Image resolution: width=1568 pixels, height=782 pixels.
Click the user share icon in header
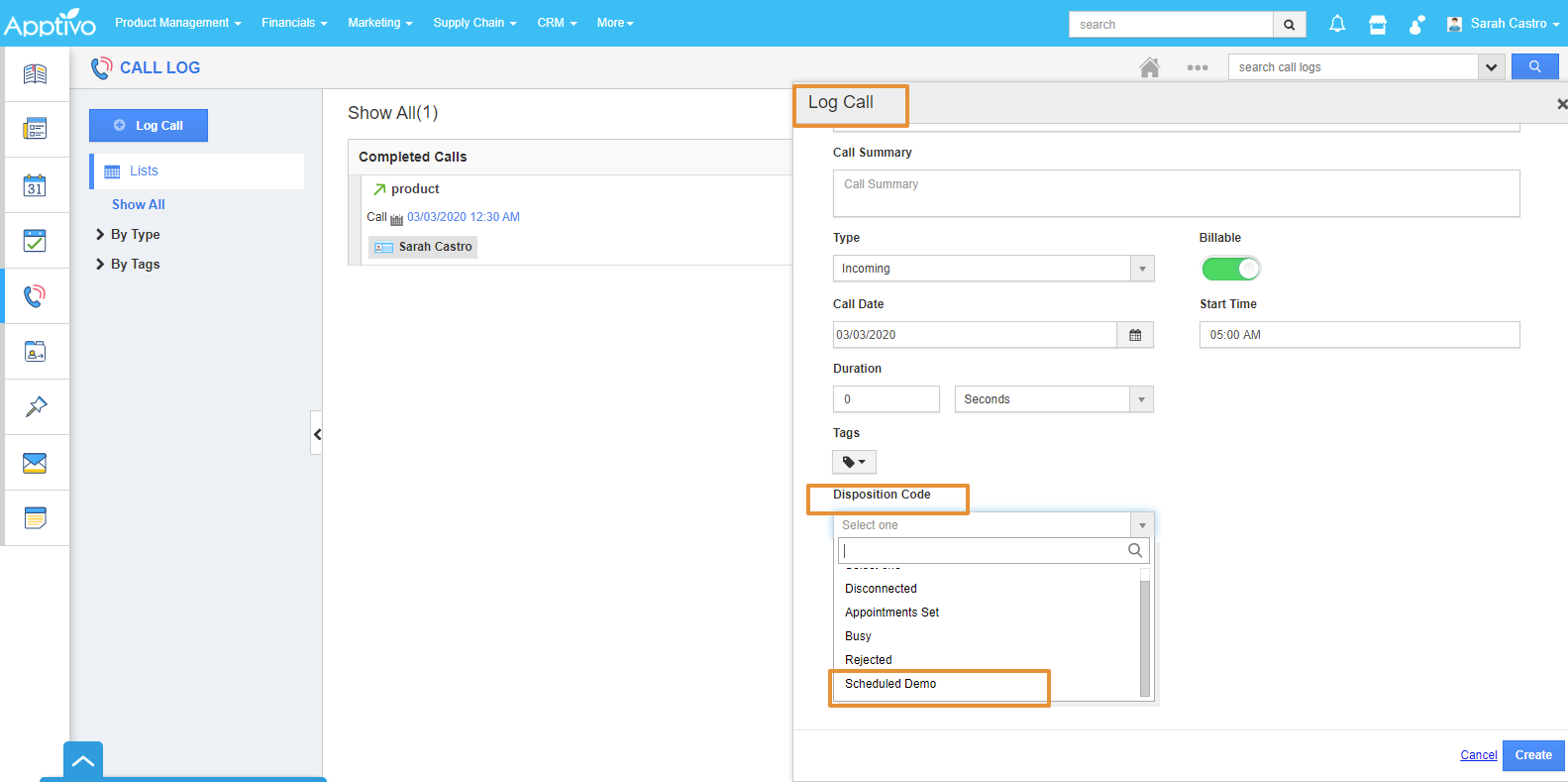(1416, 24)
